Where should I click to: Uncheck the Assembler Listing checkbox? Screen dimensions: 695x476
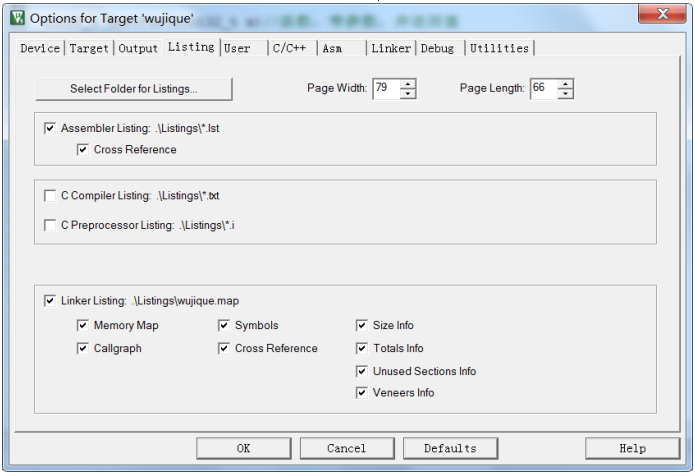pyautogui.click(x=50, y=128)
